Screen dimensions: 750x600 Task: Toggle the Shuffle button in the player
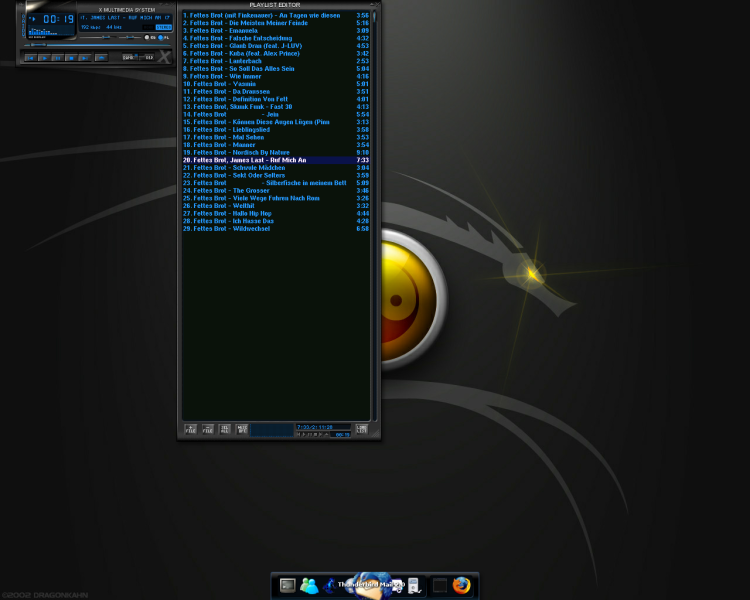pos(130,57)
